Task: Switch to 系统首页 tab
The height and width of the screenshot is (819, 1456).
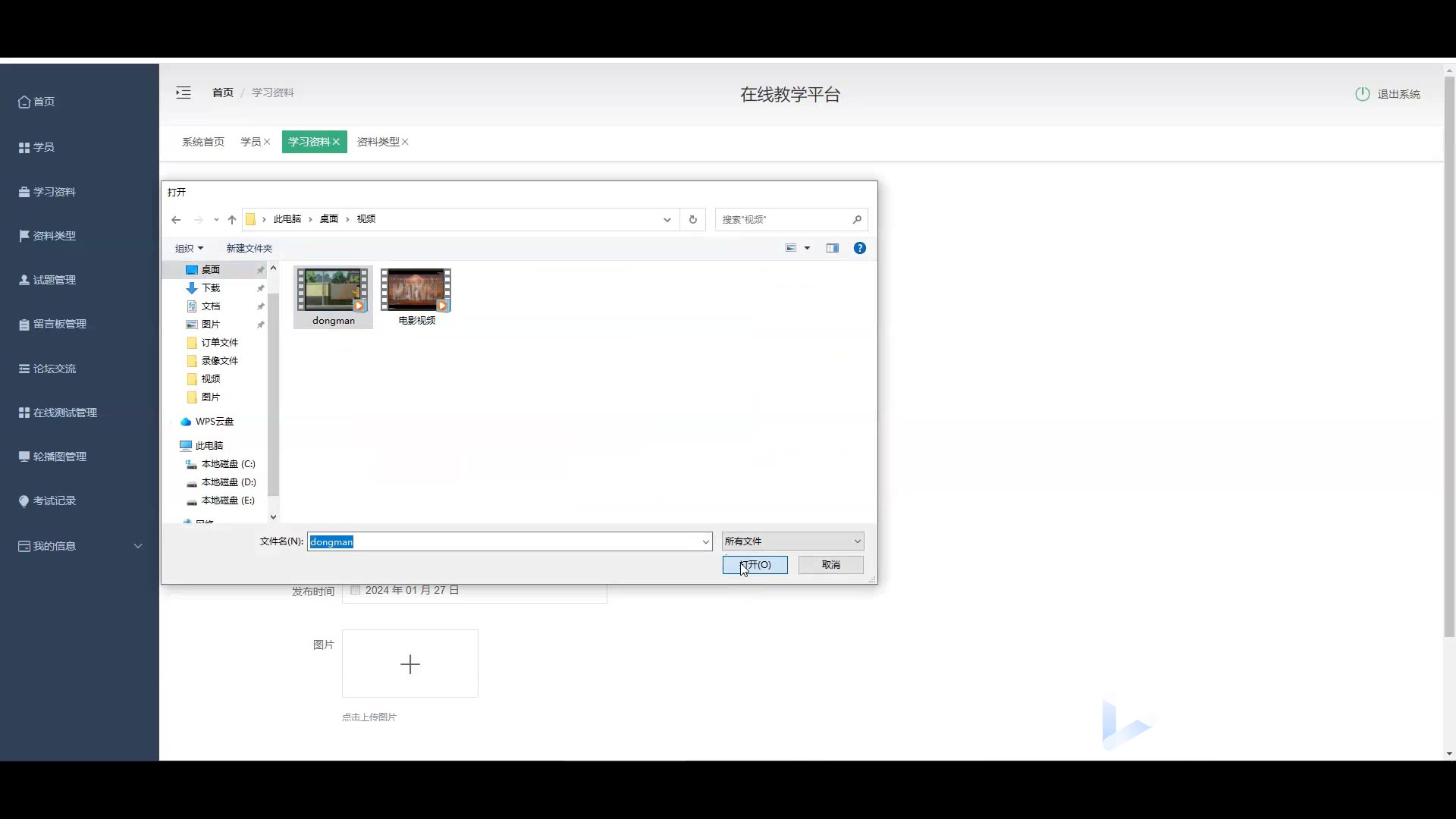Action: [x=203, y=142]
